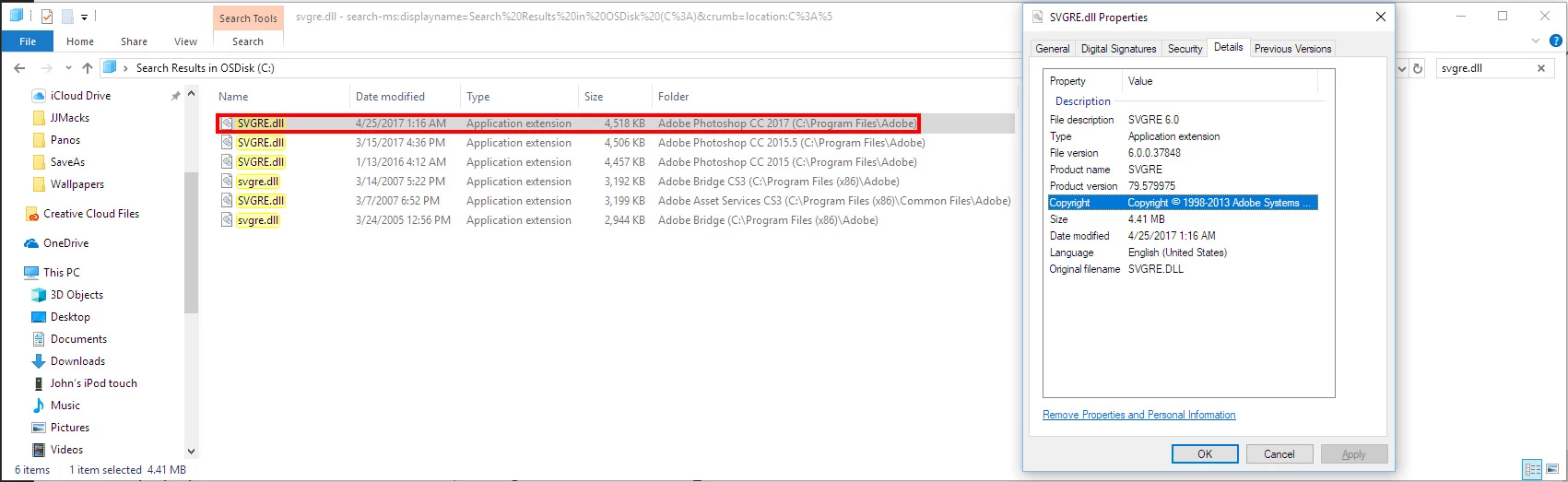Image resolution: width=1568 pixels, height=482 pixels.
Task: Select the File version property row
Action: [1183, 153]
